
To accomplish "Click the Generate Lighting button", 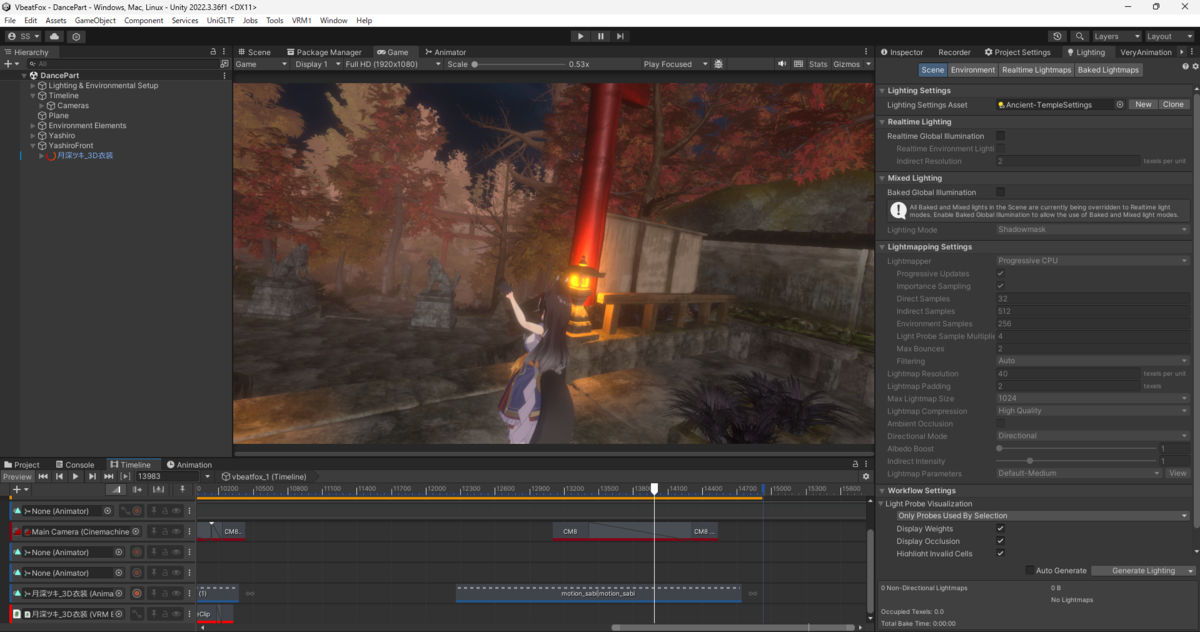I will click(1143, 570).
